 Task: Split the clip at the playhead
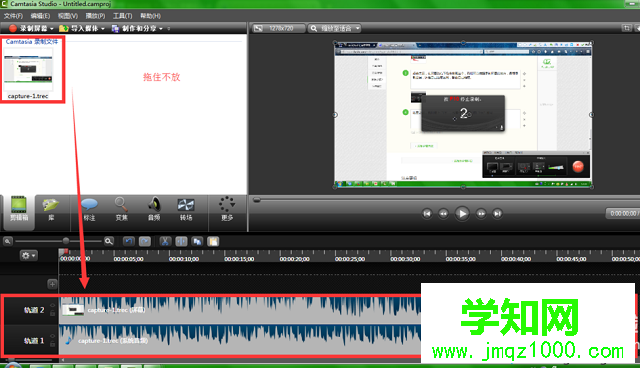181,242
